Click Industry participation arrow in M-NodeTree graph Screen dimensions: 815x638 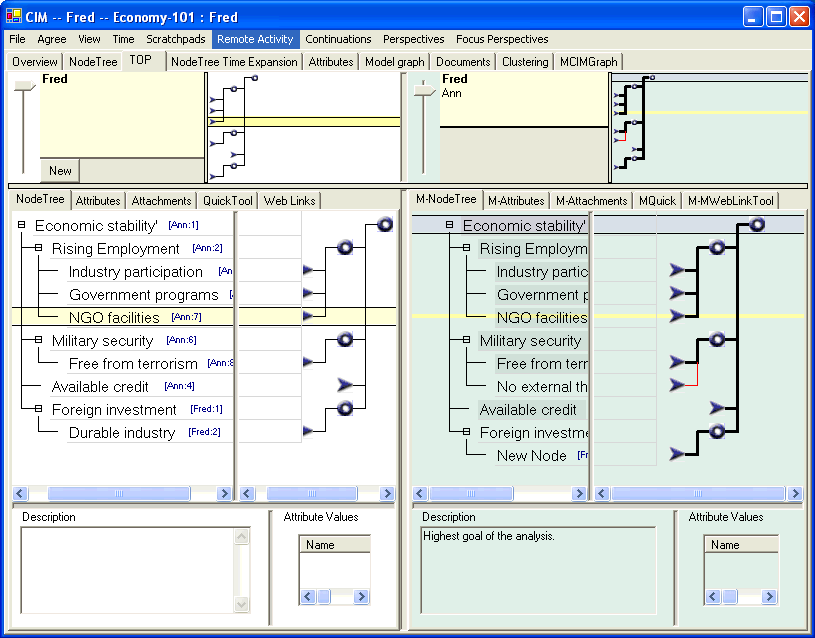pyautogui.click(x=679, y=270)
